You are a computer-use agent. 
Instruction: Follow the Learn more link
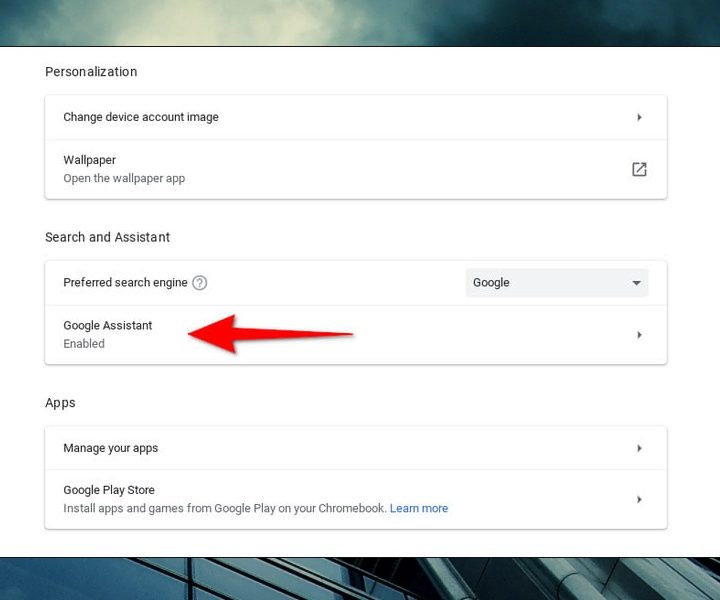(419, 508)
